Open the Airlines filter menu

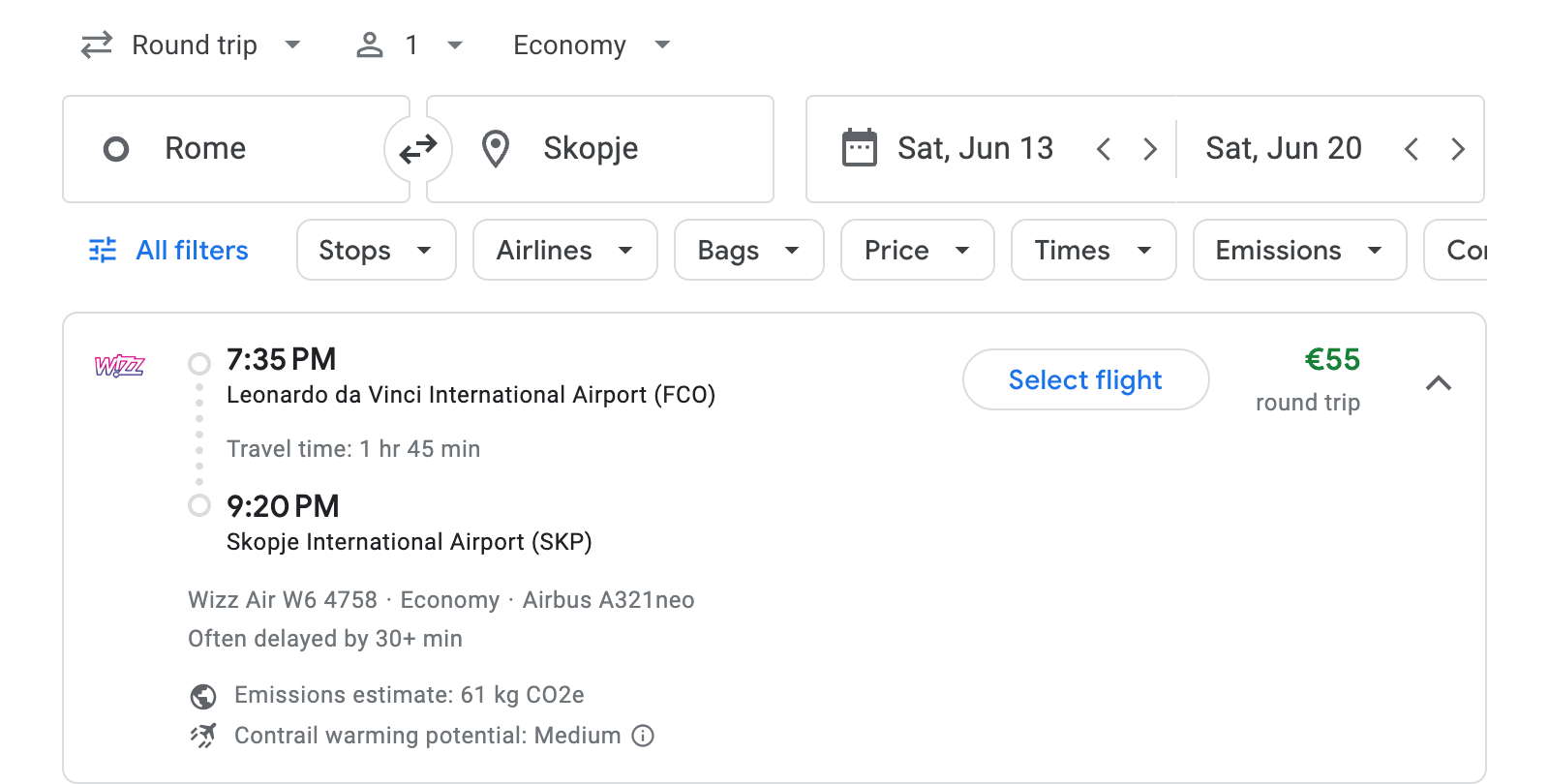(x=564, y=250)
